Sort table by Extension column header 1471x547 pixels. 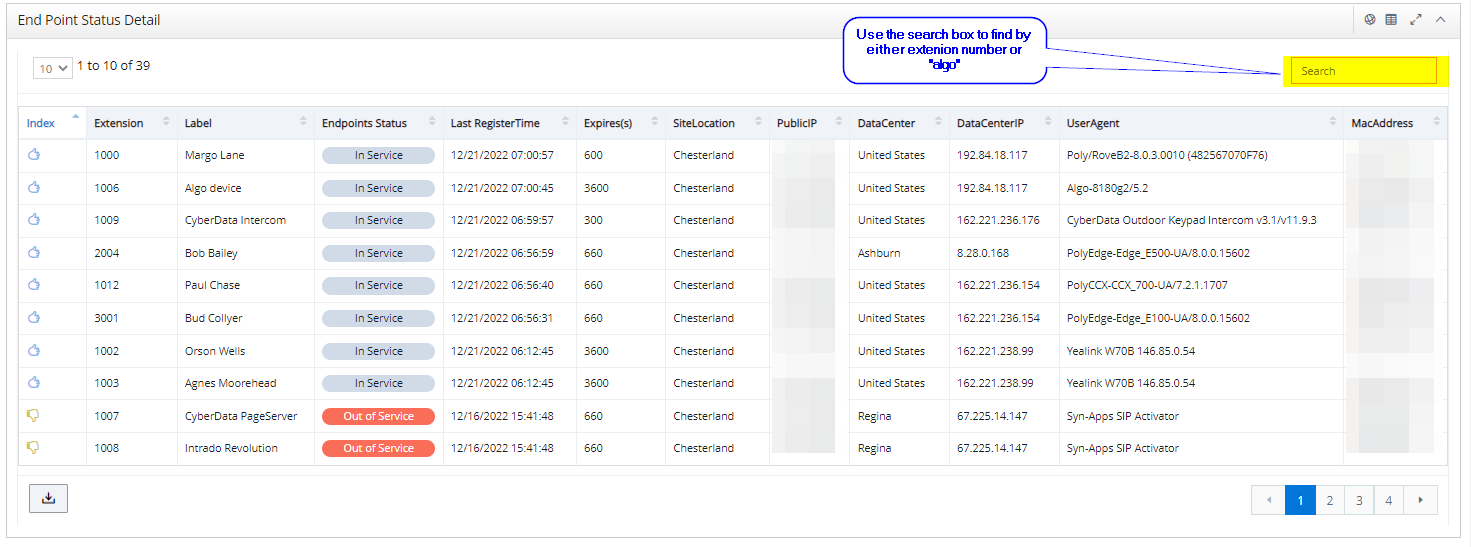pos(119,123)
